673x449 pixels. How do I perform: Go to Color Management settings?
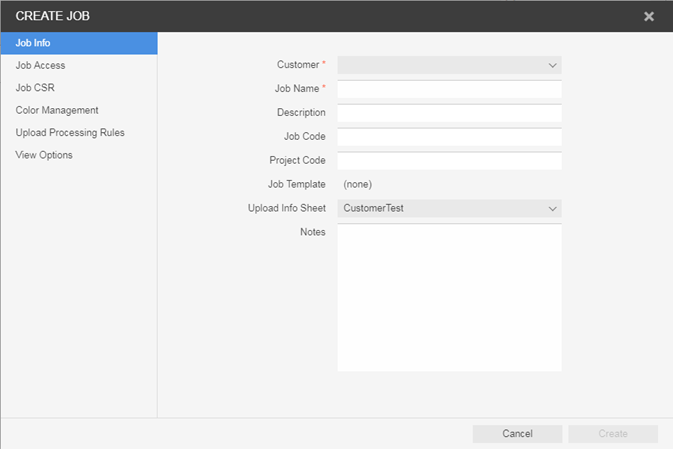[57, 110]
